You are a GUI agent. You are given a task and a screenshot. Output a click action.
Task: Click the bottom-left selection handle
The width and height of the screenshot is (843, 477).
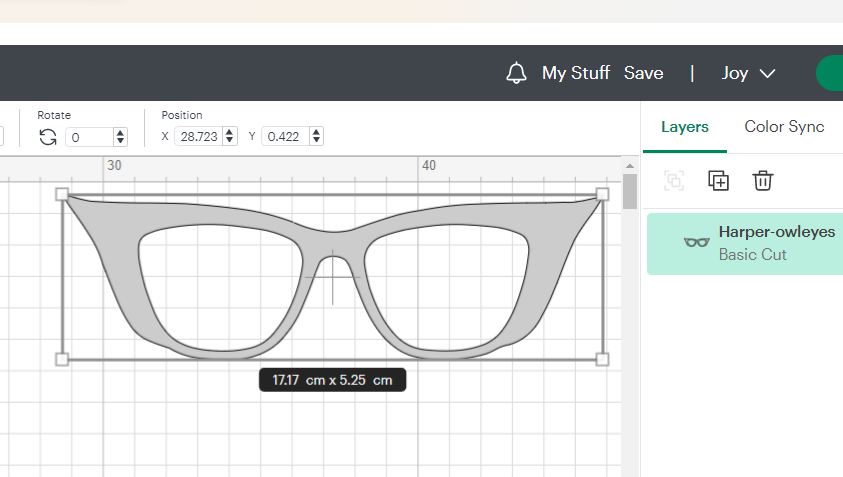click(62, 359)
